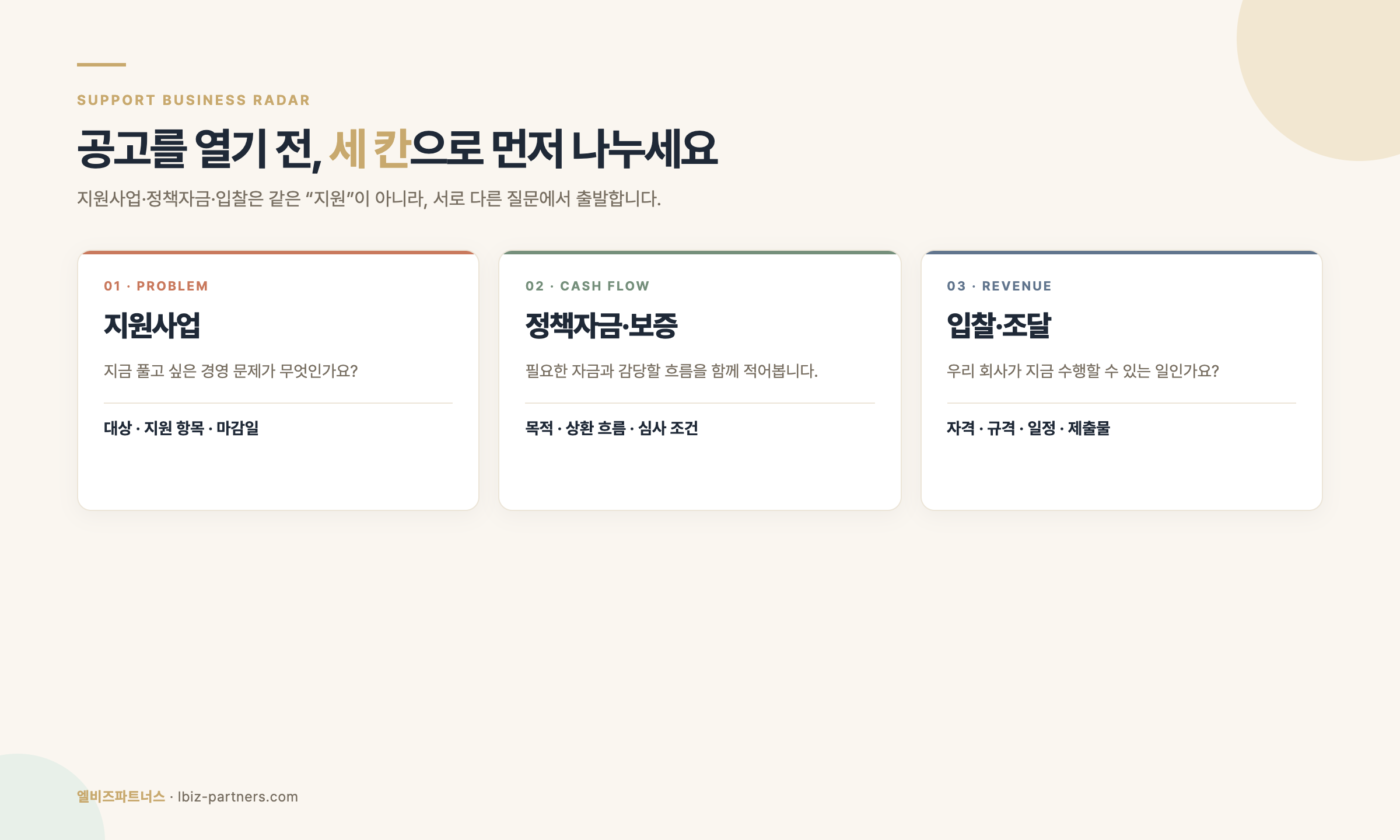Click '목적 · 상환 흐름 · 심사 조건' text

(x=611, y=428)
